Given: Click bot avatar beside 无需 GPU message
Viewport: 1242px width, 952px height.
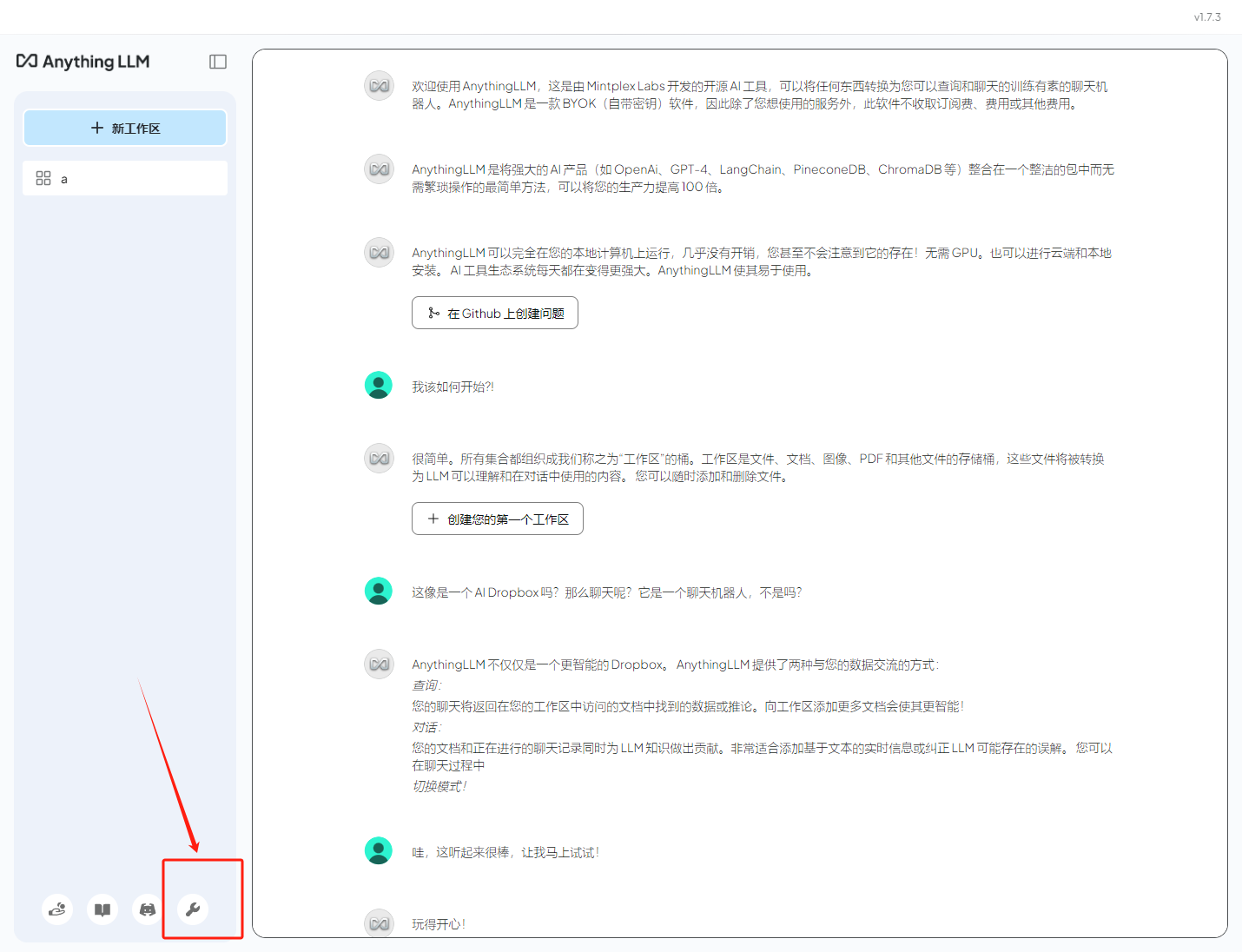Looking at the screenshot, I should click(x=379, y=253).
